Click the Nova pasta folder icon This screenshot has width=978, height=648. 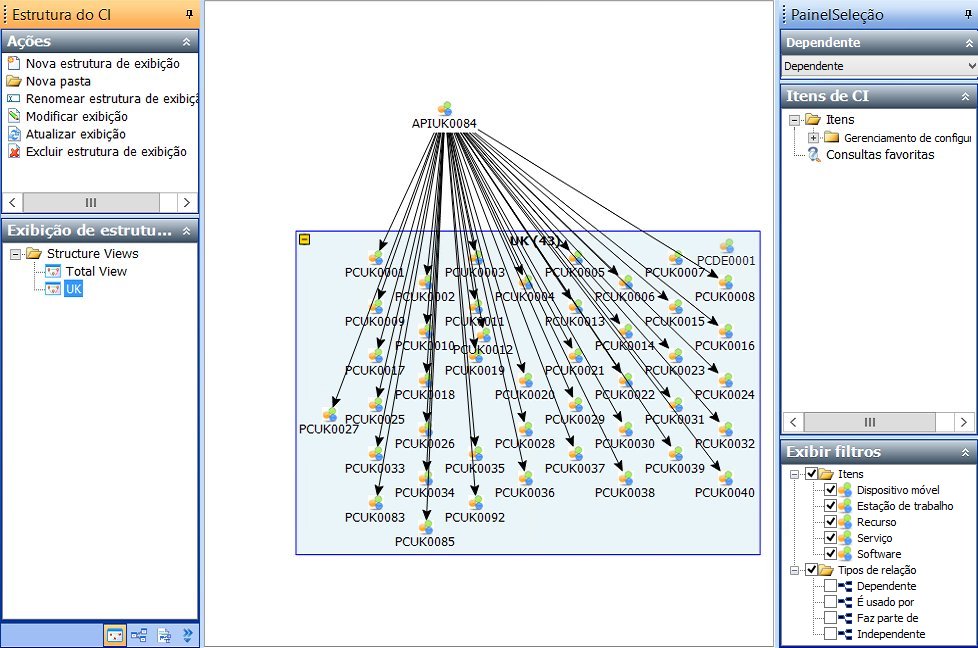point(14,81)
